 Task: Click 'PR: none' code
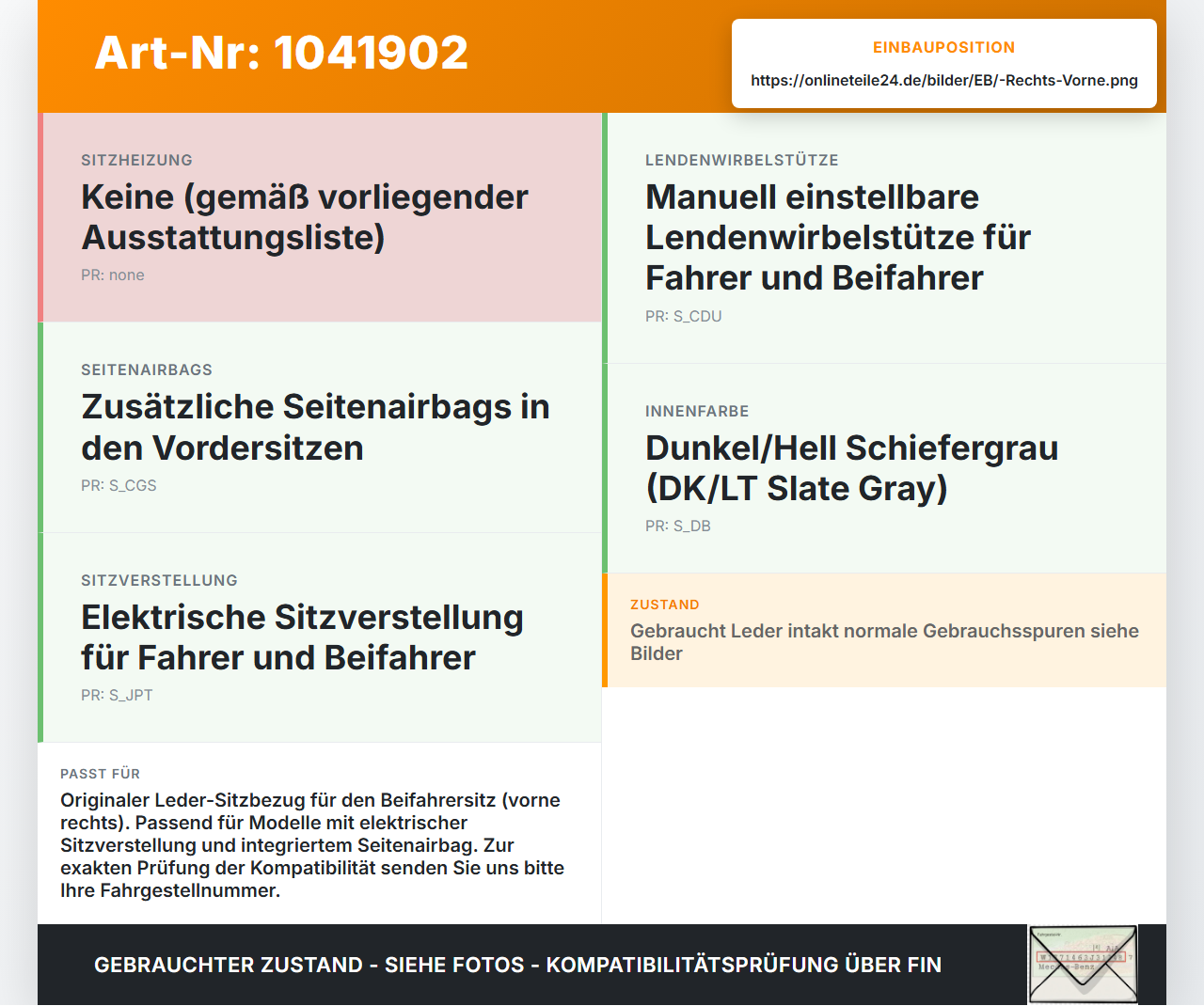click(113, 275)
